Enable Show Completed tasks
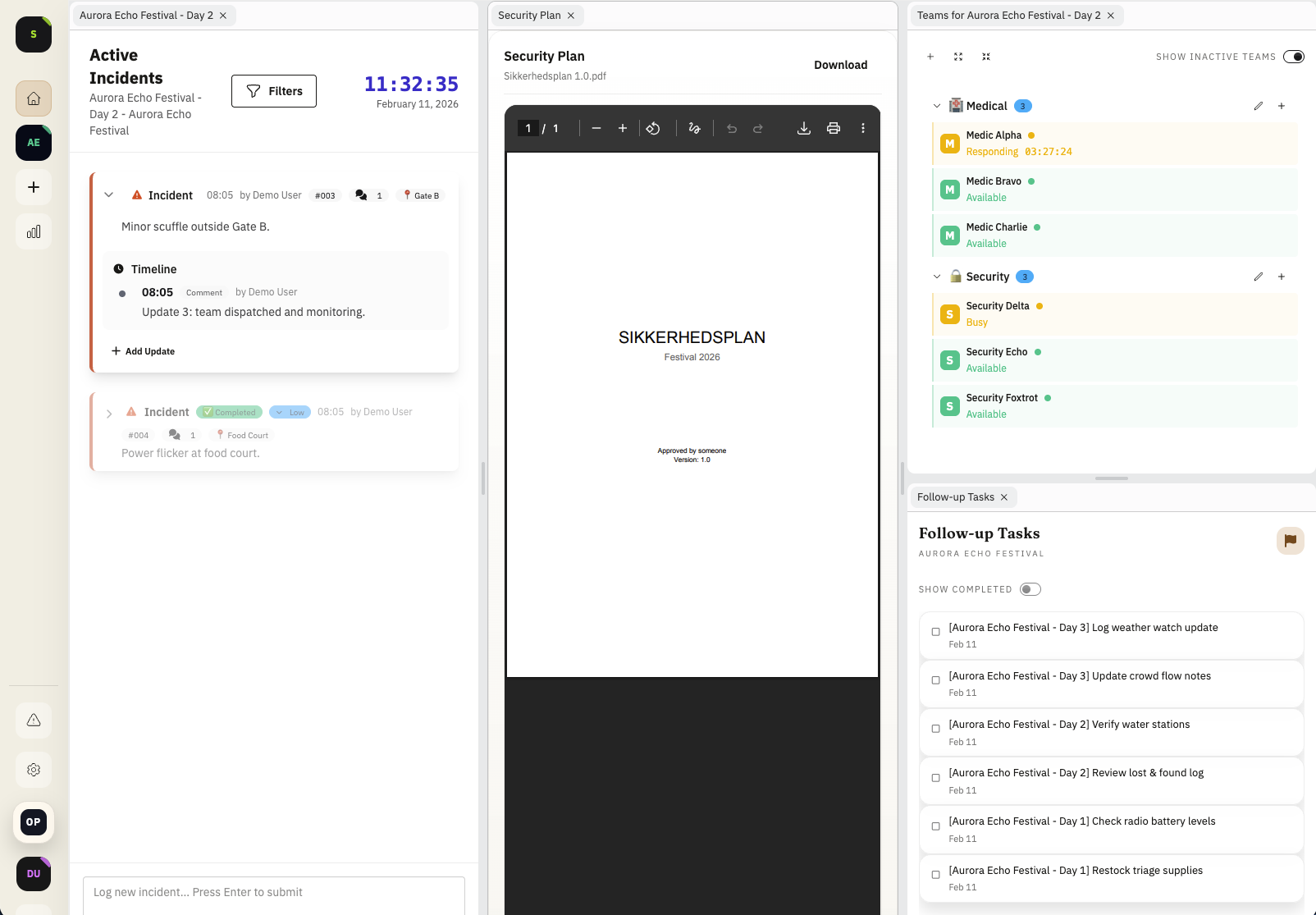This screenshot has height=915, width=1316. coord(1030,588)
